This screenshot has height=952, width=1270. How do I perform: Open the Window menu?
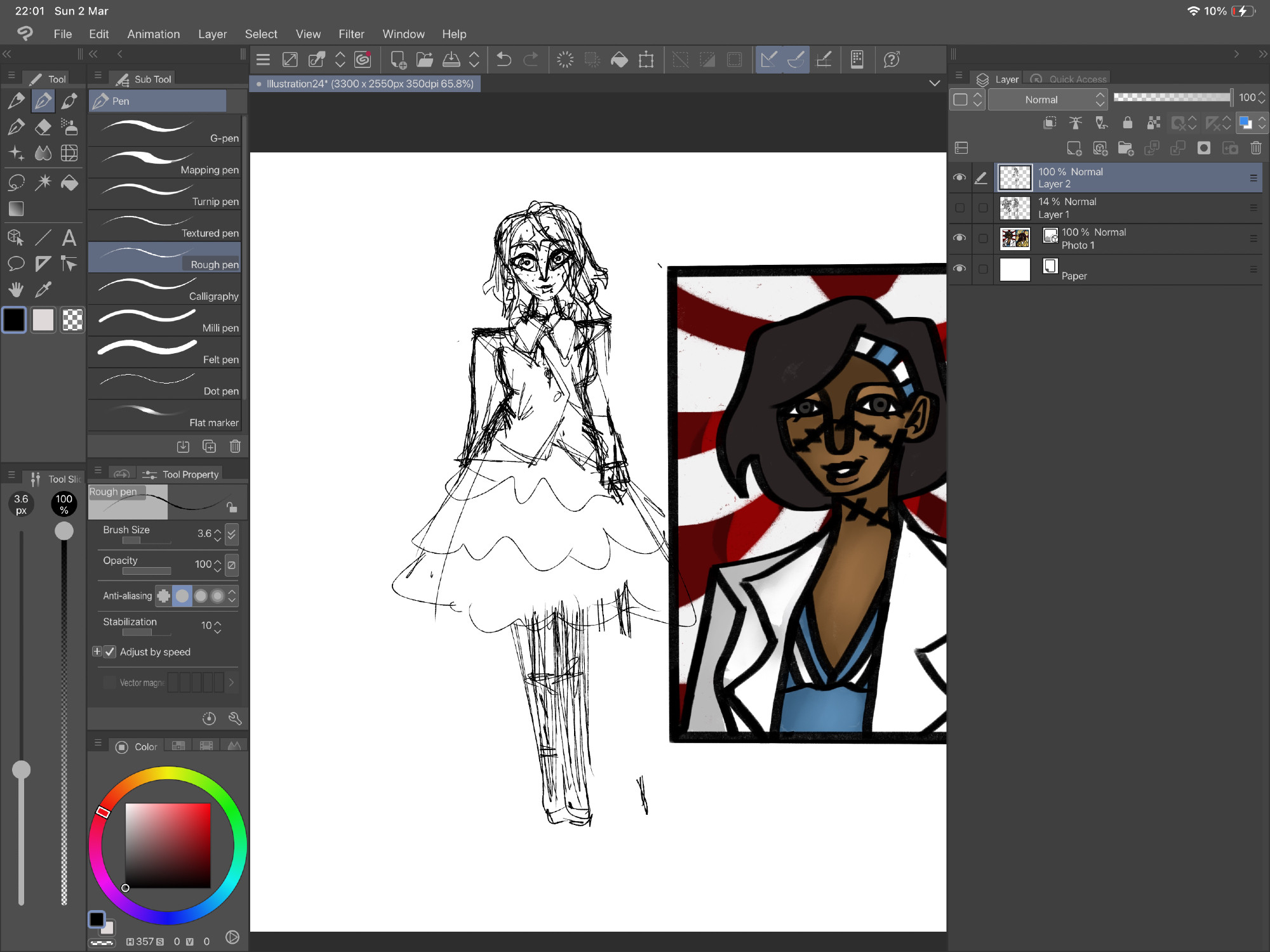pos(403,34)
